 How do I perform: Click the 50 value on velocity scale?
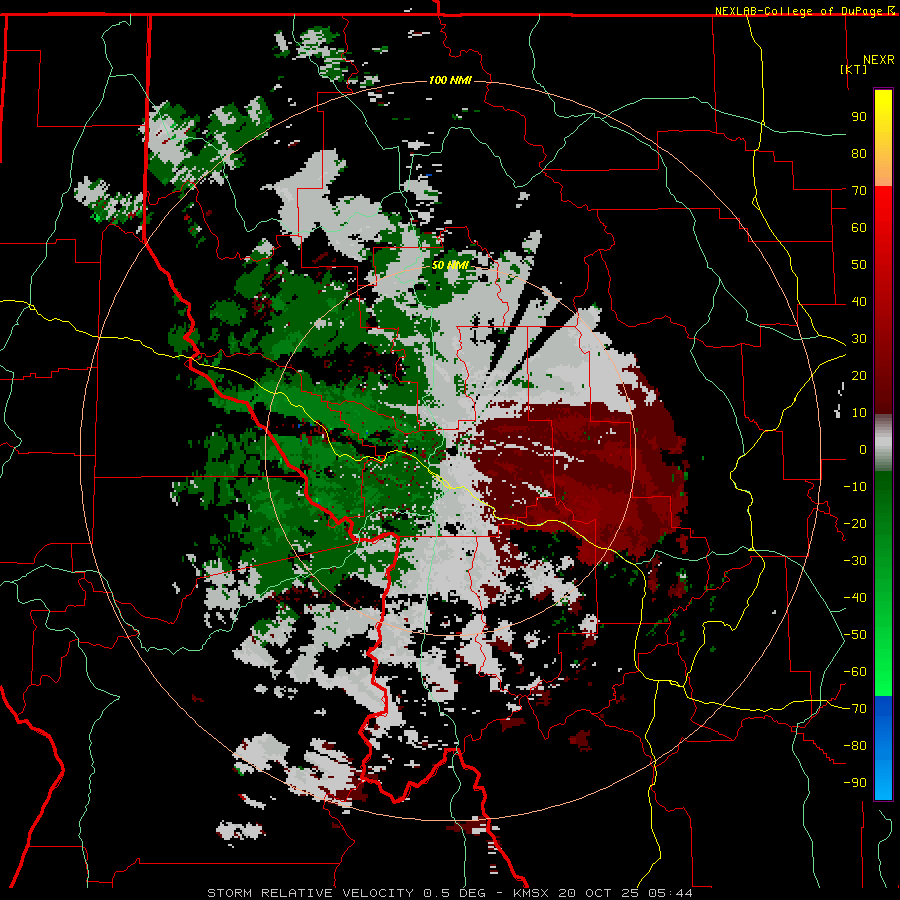pos(859,265)
